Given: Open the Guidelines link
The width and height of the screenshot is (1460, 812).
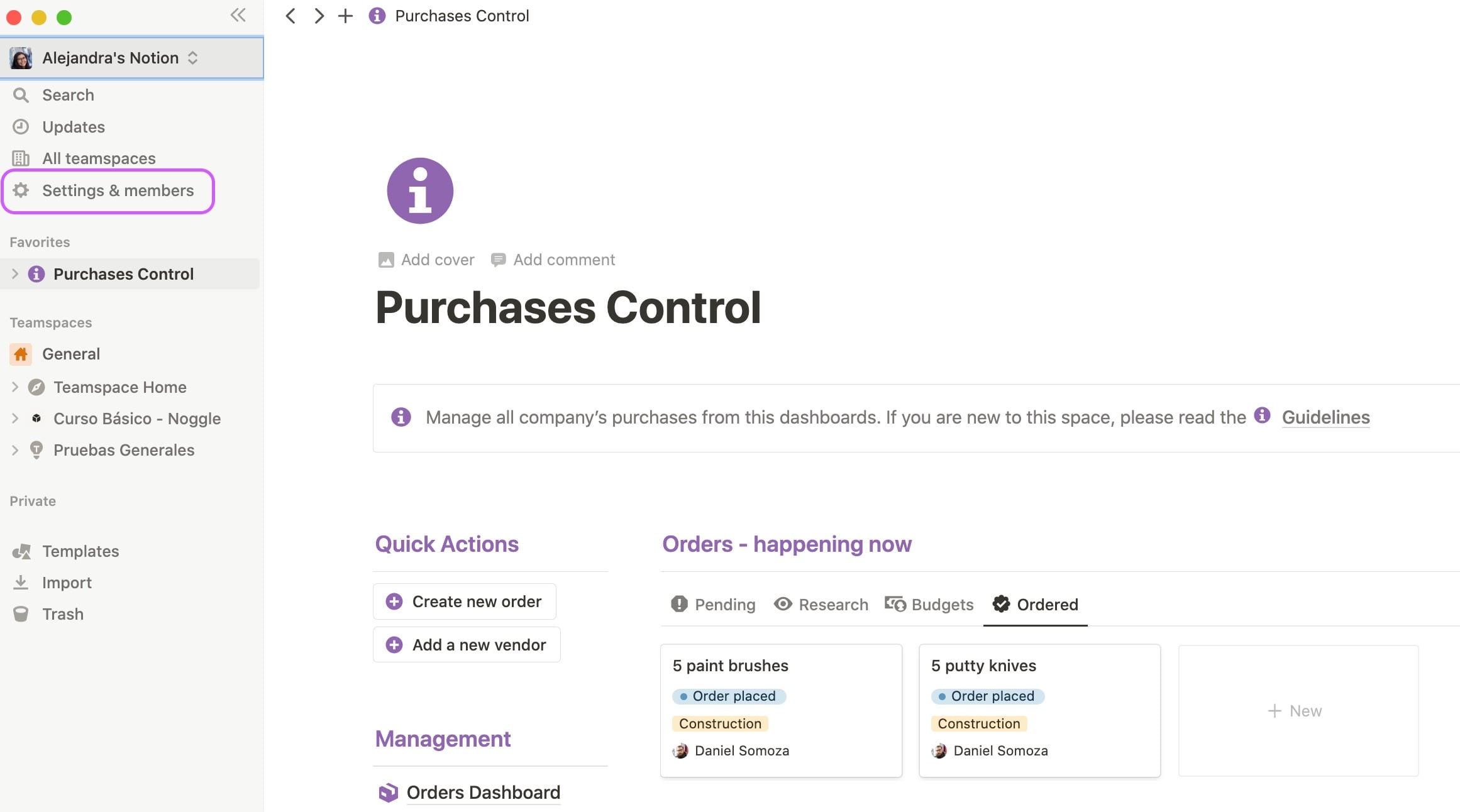Looking at the screenshot, I should click(x=1325, y=417).
